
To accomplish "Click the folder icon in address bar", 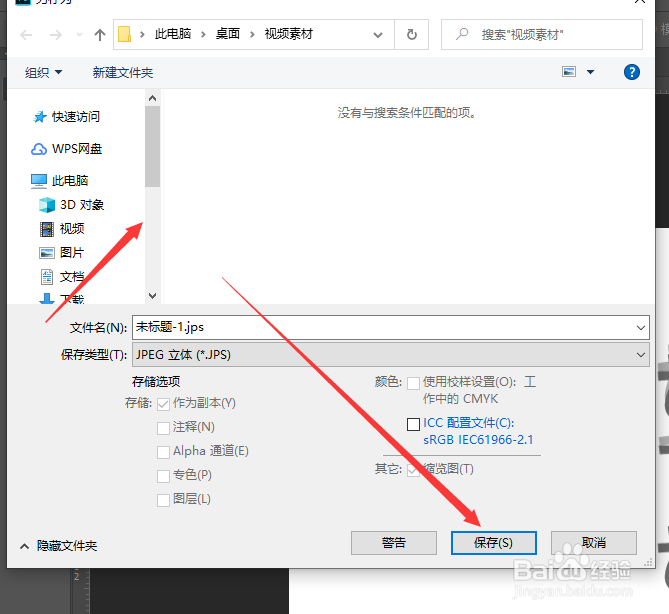I will click(125, 34).
